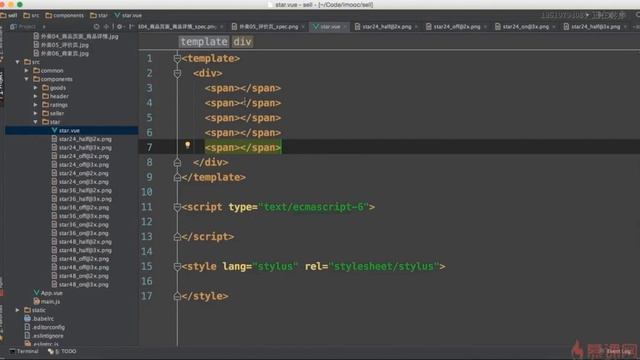Expand the common folder

(27, 70)
